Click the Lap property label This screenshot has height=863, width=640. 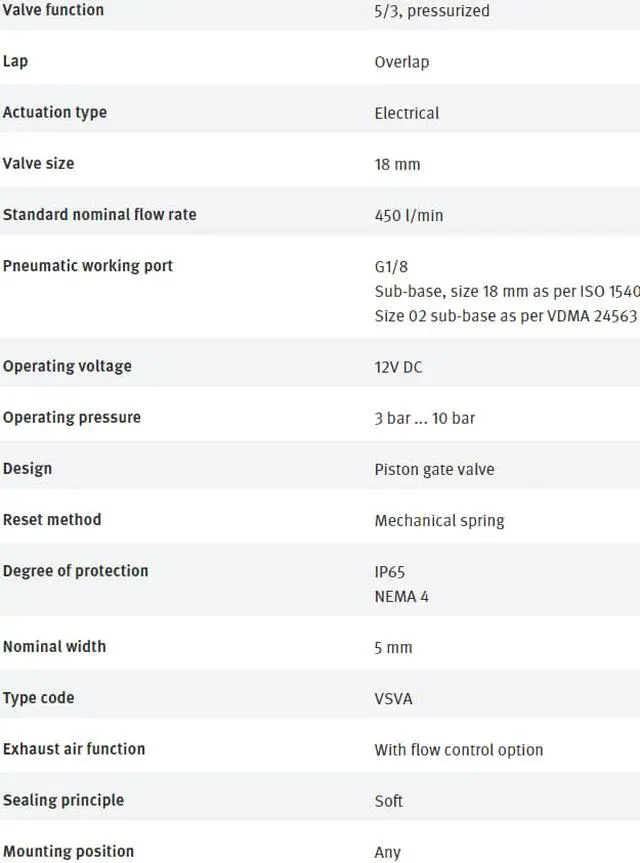point(15,61)
